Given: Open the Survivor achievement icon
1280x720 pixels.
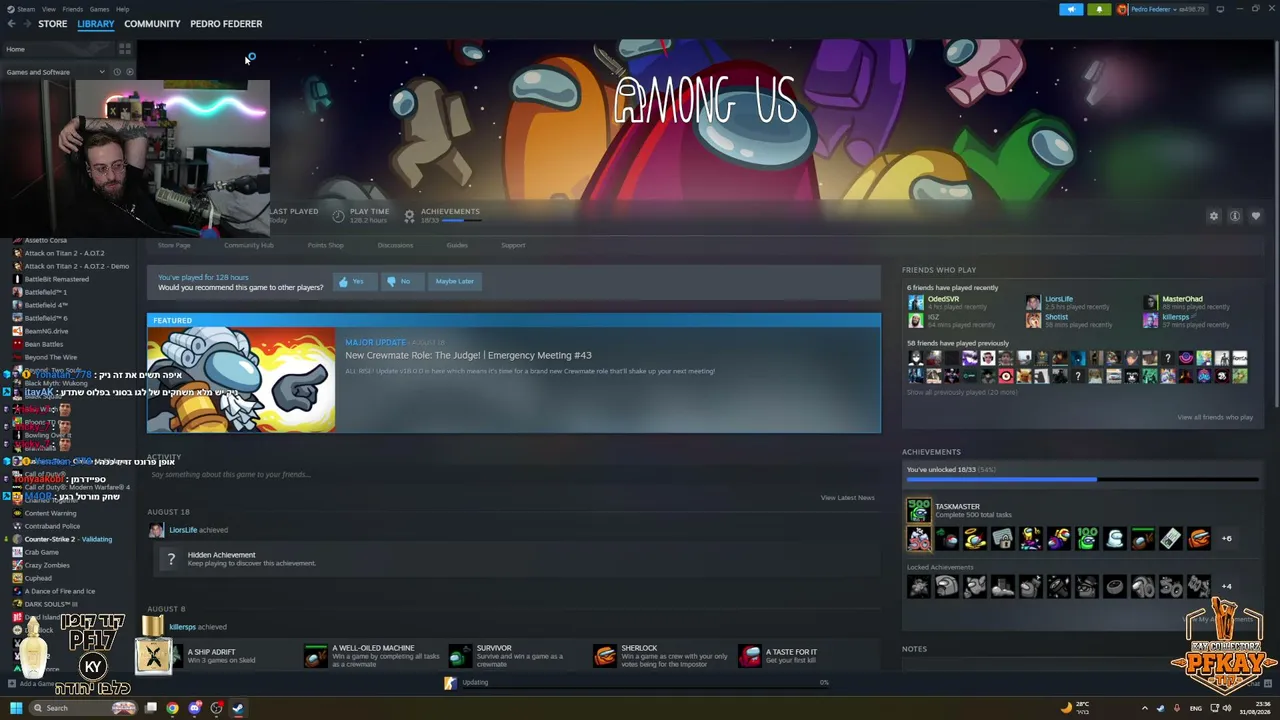Looking at the screenshot, I should tap(460, 656).
